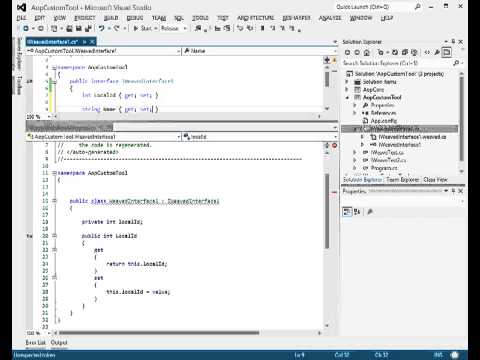
Task: Expand the IWeaveTest.cs node
Action: pos(355,152)
